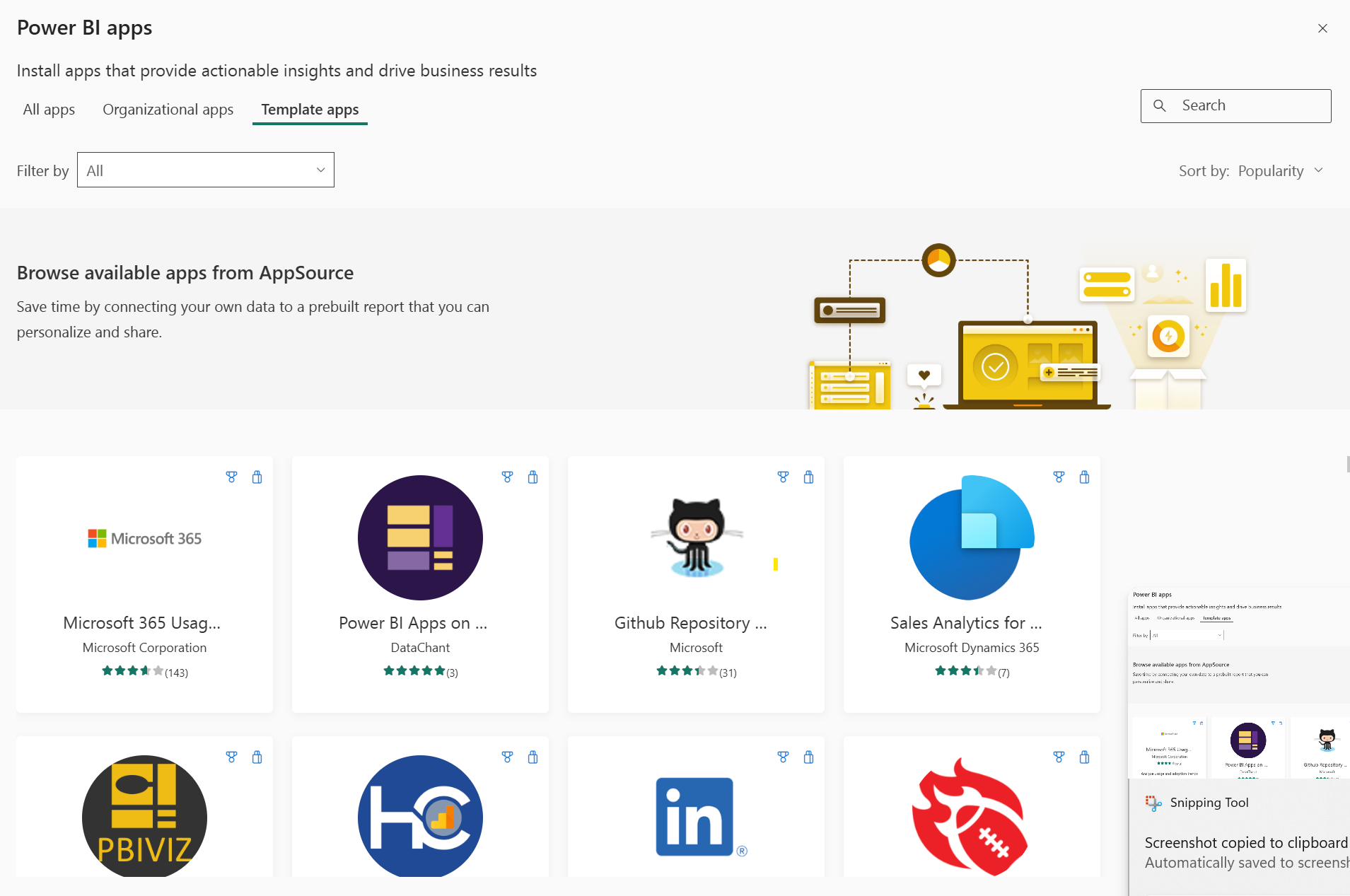
Task: Click purchase bag icon on Sales Analytics card
Action: 1085,477
